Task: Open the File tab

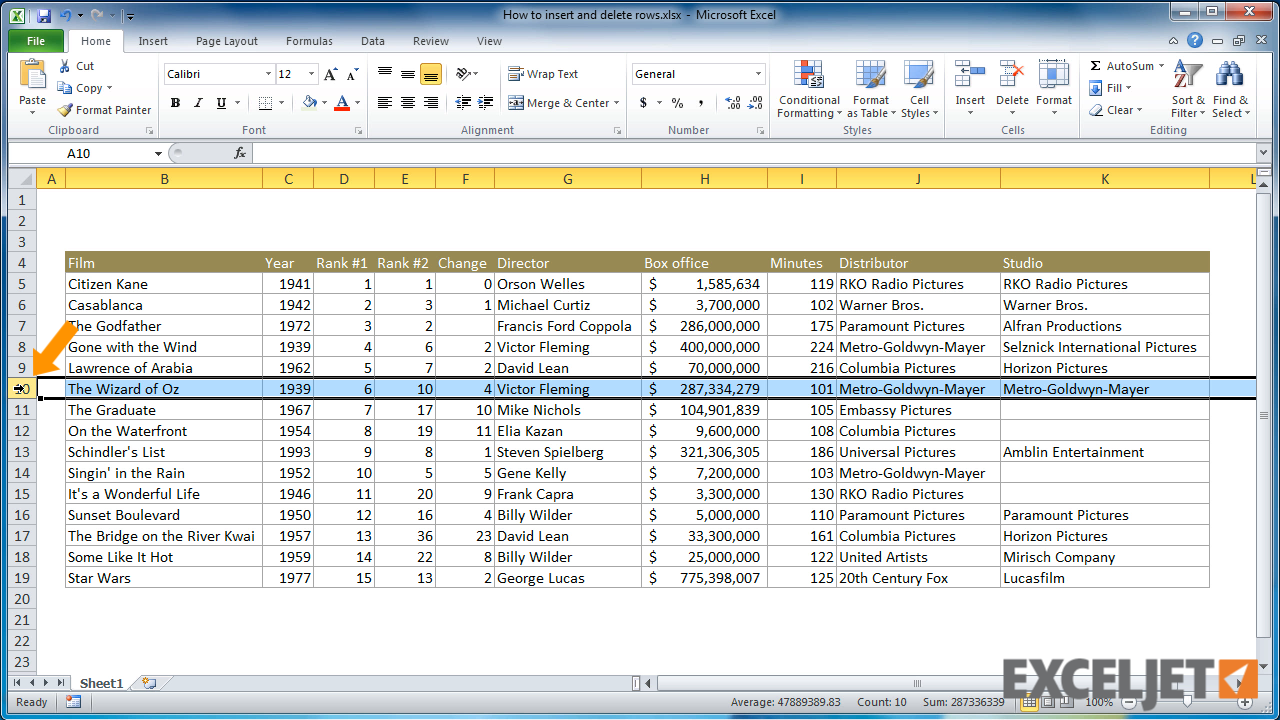Action: pos(36,41)
